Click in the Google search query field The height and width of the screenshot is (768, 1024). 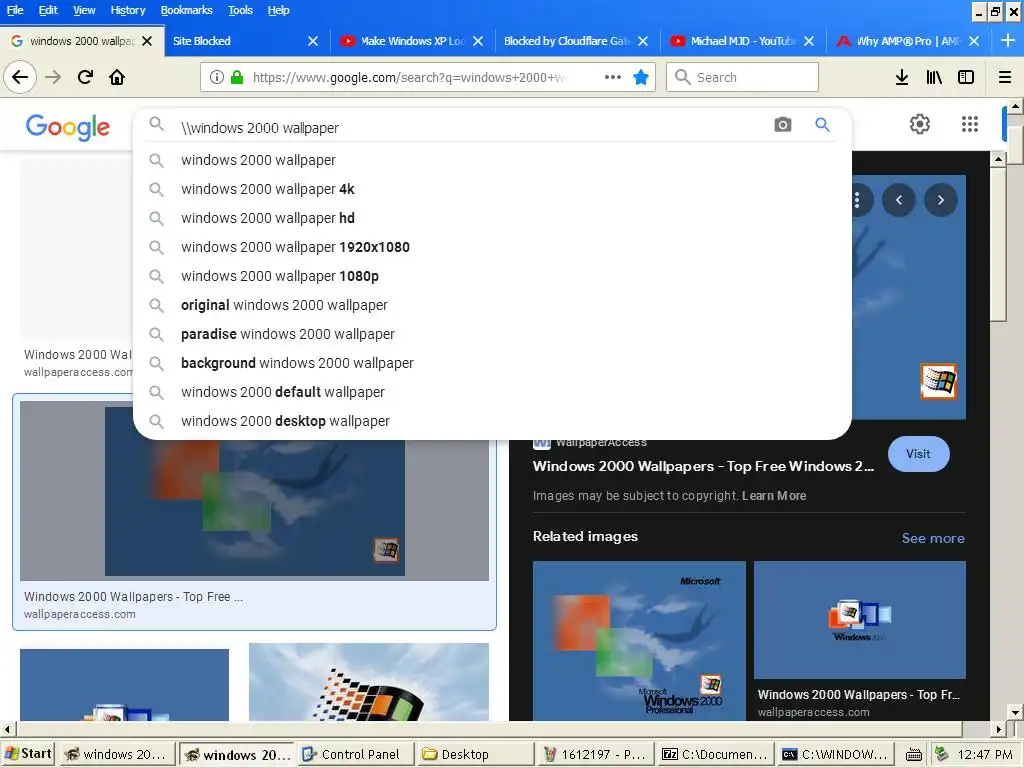tap(470, 127)
